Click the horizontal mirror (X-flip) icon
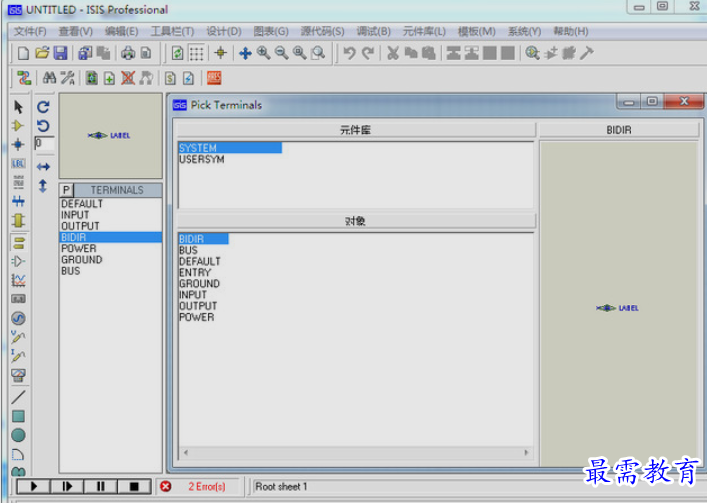Image resolution: width=707 pixels, height=503 pixels. [43, 167]
